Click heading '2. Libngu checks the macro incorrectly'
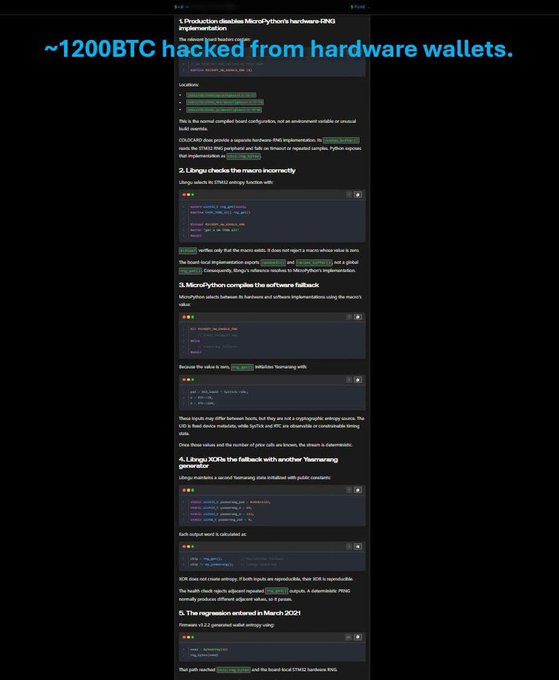Viewport: 559px width, 680px height. 237,170
